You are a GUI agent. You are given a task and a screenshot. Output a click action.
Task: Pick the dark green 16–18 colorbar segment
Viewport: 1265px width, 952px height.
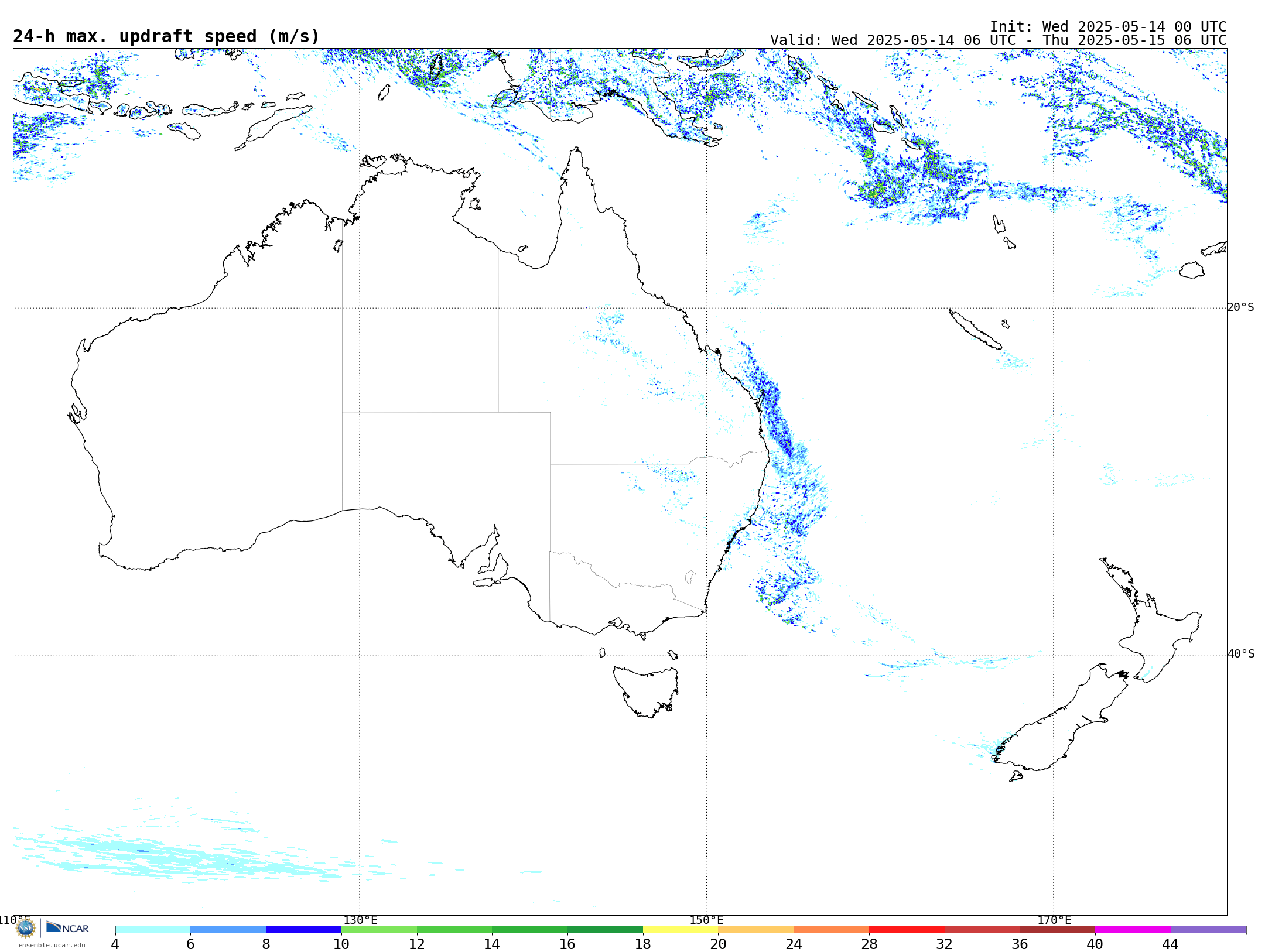tap(605, 930)
